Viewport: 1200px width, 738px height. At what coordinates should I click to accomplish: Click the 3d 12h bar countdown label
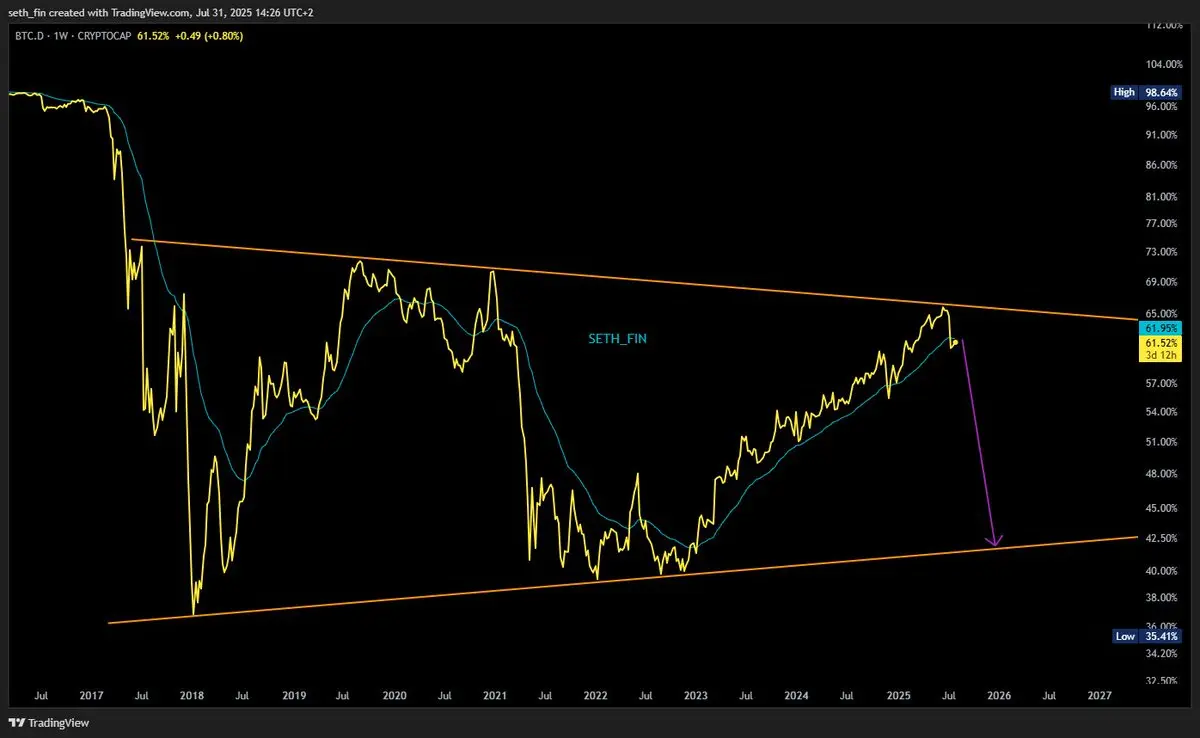point(1161,354)
